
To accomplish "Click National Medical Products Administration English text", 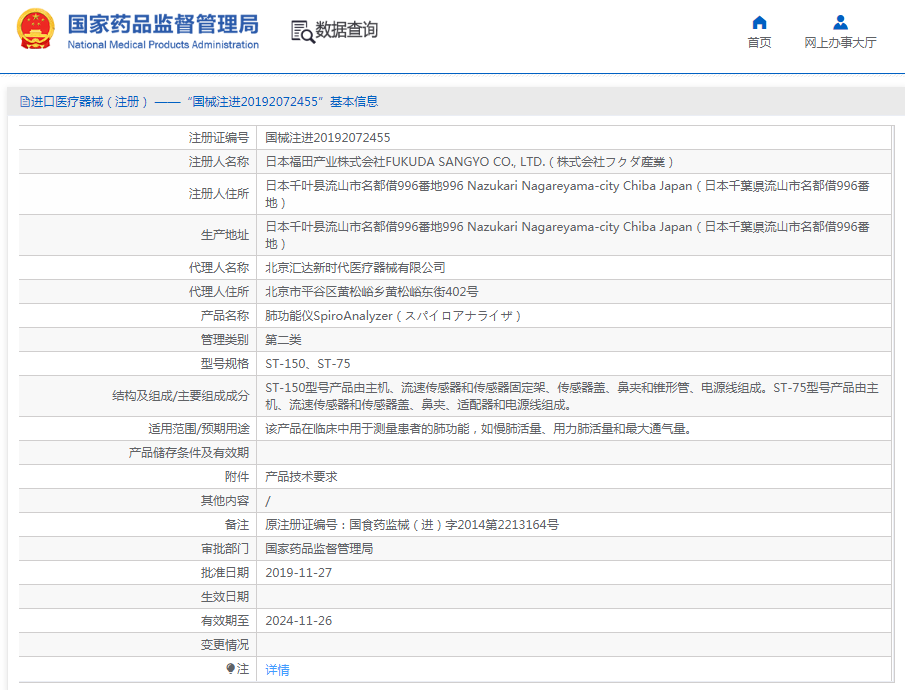I will pyautogui.click(x=163, y=45).
